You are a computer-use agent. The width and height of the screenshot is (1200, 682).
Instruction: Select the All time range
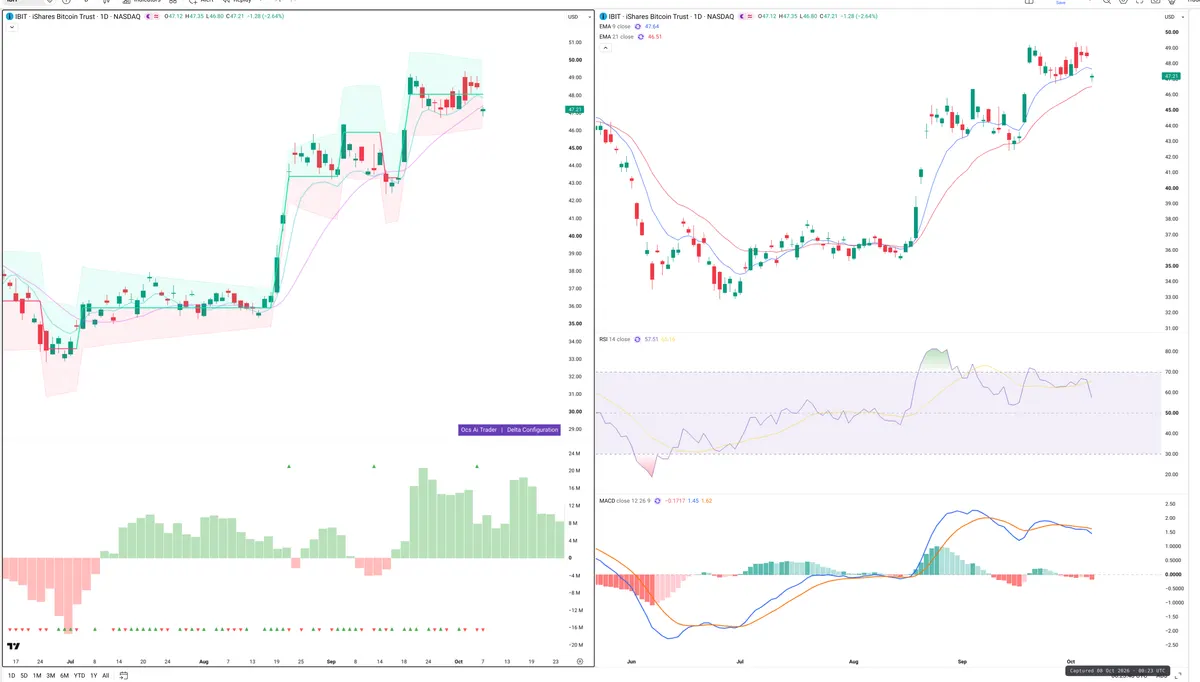pos(106,675)
